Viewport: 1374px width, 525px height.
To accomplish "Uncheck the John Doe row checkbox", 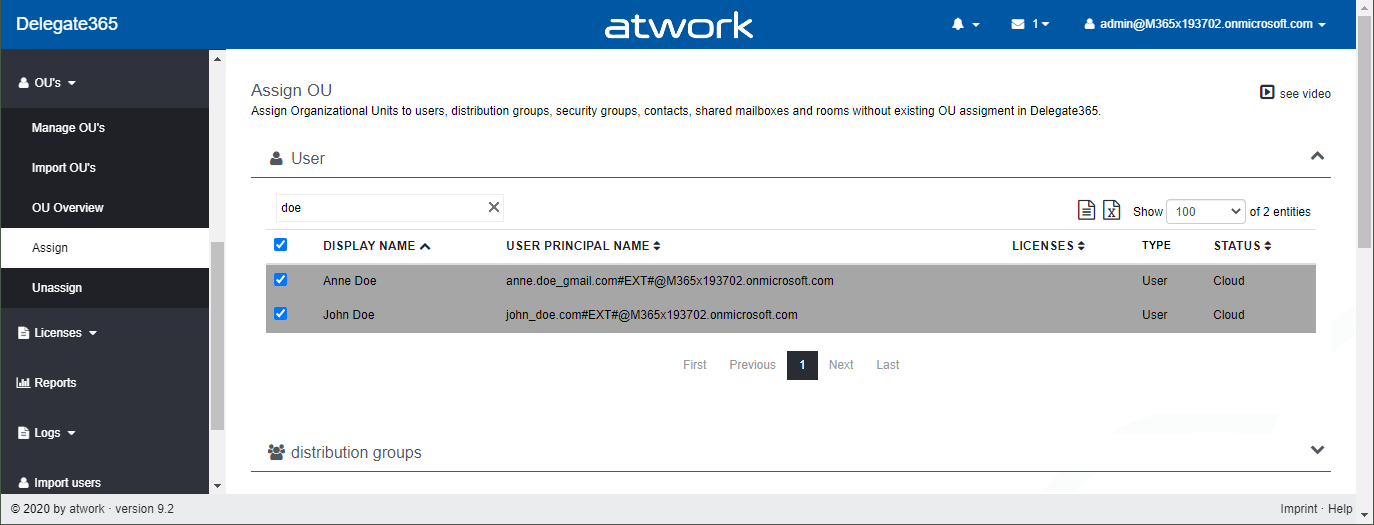I will point(280,314).
